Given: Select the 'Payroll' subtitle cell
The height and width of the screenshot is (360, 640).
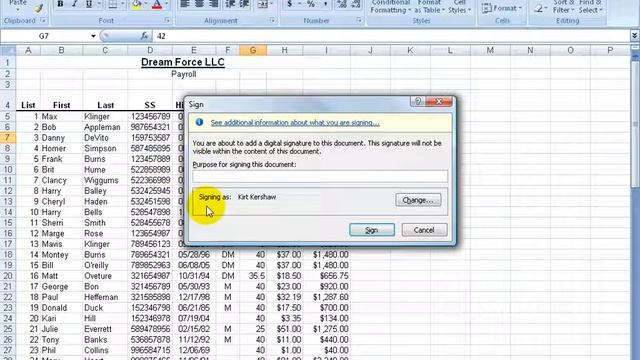Looking at the screenshot, I should [183, 74].
